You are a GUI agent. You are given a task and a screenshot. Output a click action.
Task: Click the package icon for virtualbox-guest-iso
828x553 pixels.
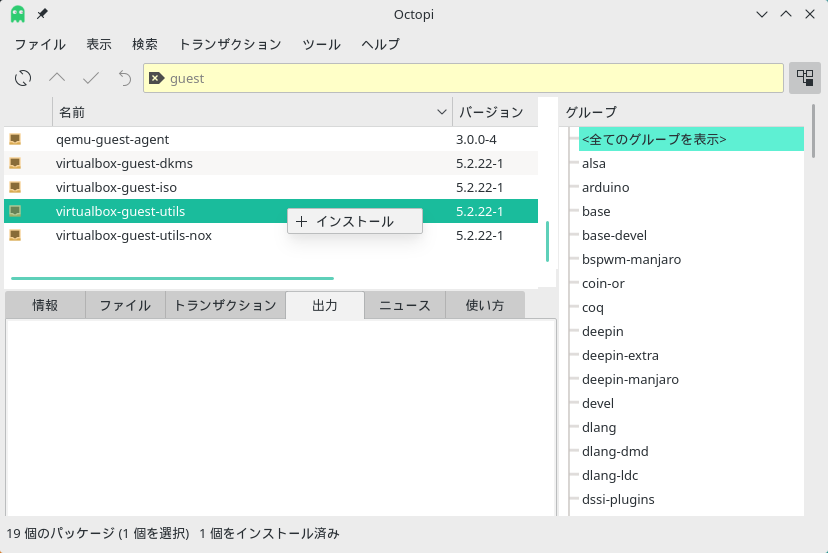tap(15, 187)
